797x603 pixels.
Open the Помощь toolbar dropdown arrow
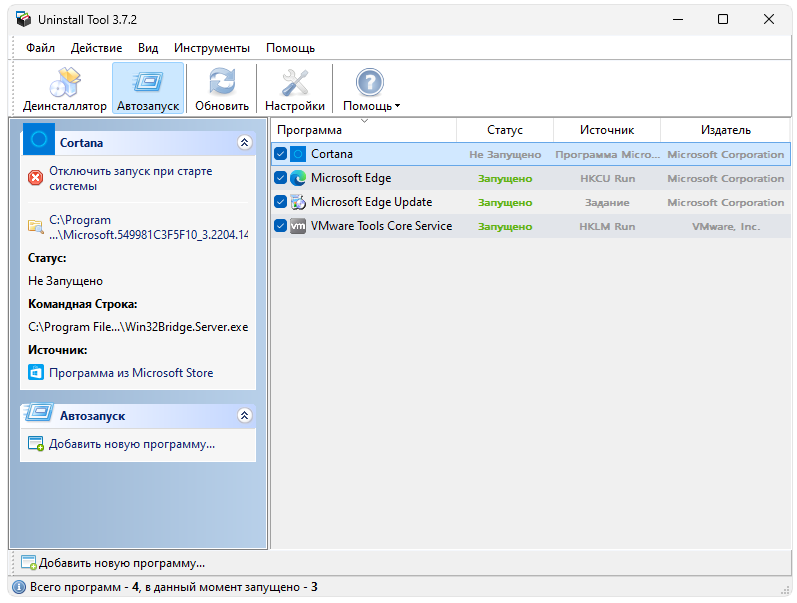point(397,106)
